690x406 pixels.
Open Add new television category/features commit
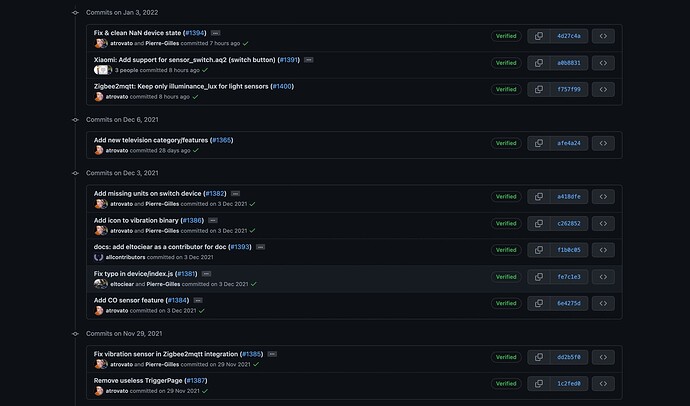point(151,140)
